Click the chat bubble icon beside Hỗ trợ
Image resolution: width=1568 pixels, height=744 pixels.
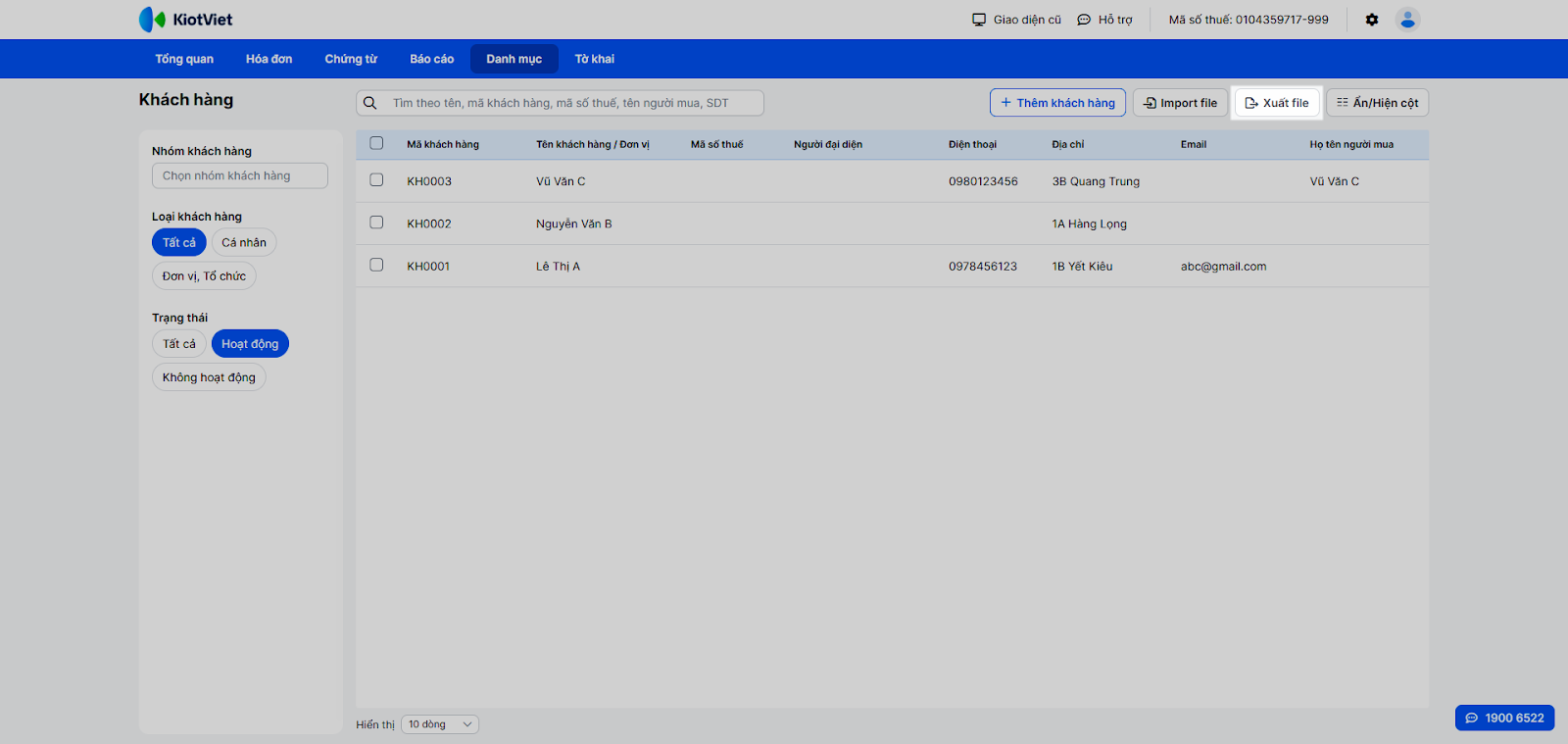click(x=1084, y=20)
